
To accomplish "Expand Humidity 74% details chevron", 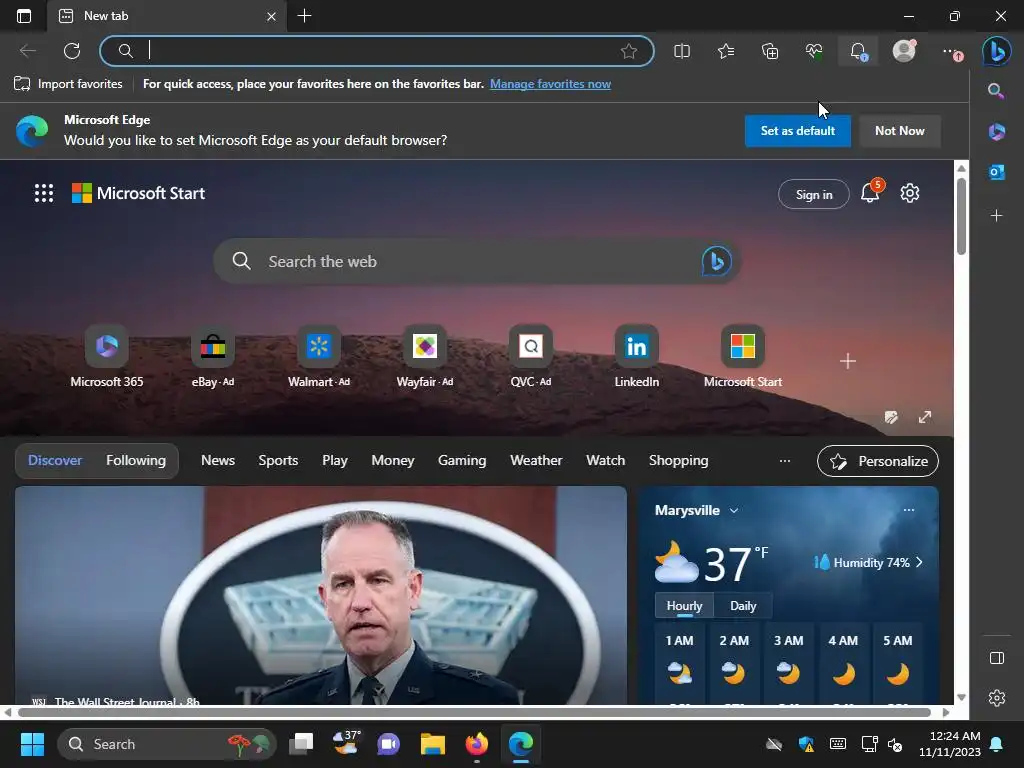I will [x=920, y=562].
